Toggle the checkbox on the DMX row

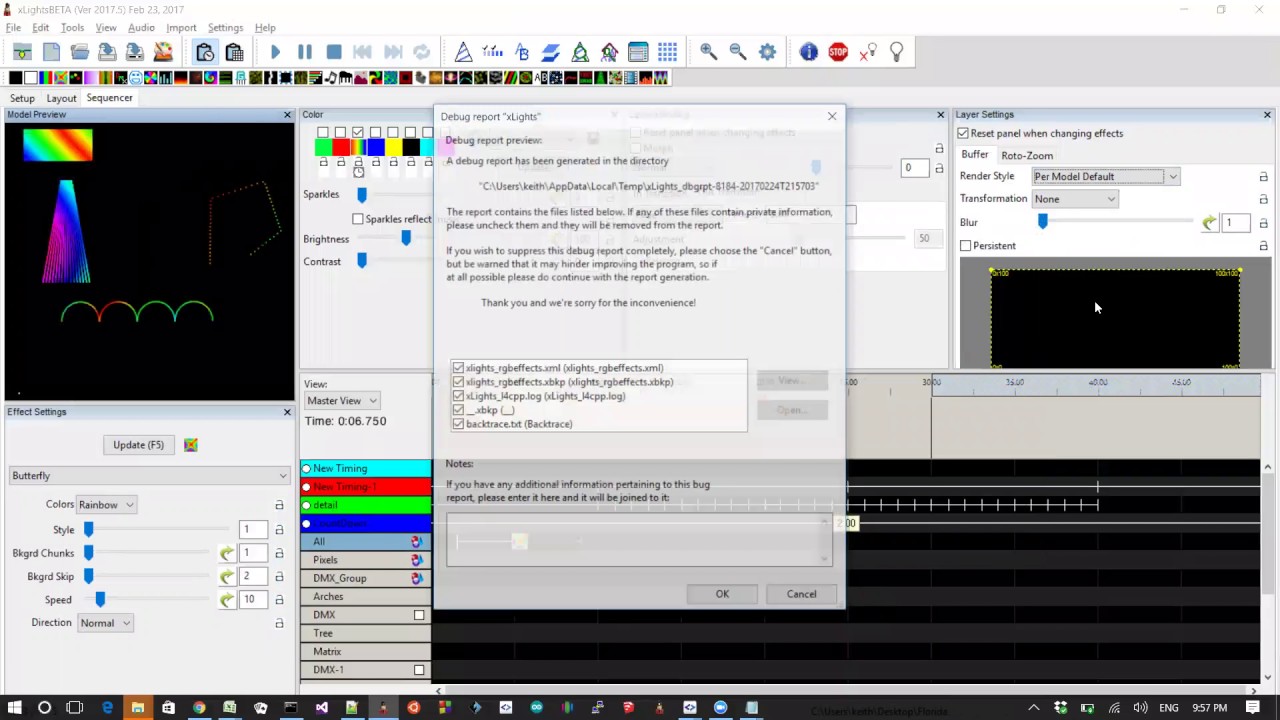[419, 615]
